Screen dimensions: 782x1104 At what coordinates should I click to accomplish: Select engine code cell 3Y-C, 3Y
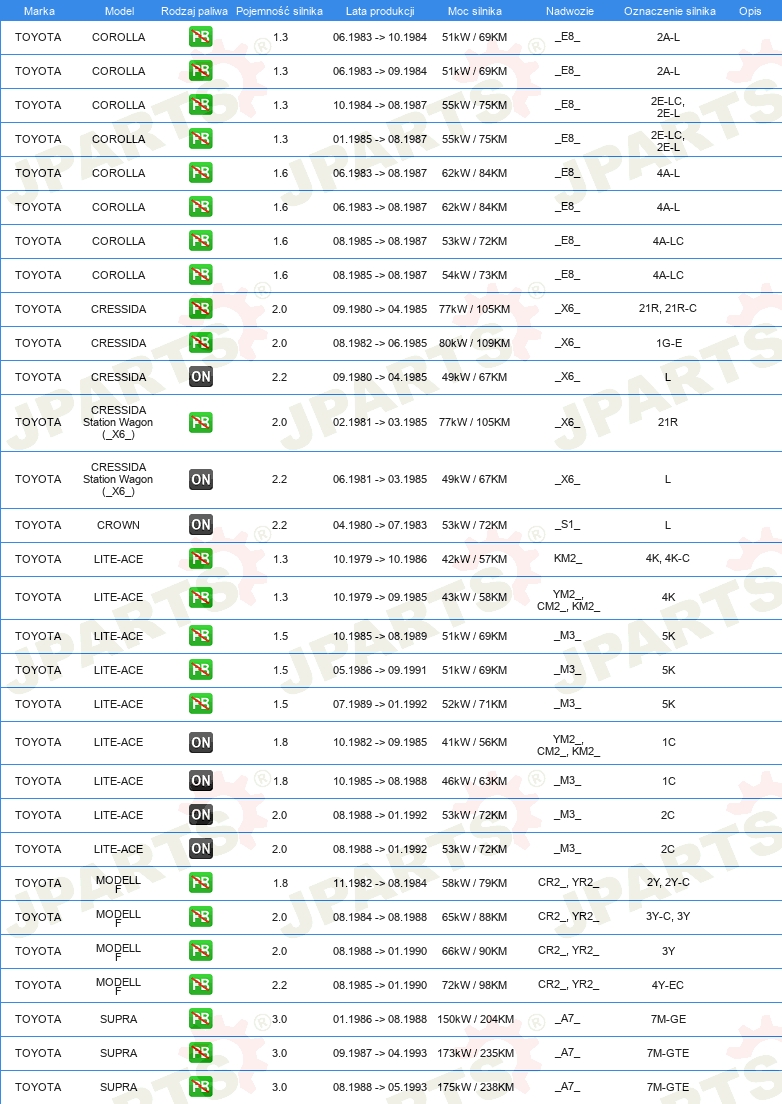point(668,917)
